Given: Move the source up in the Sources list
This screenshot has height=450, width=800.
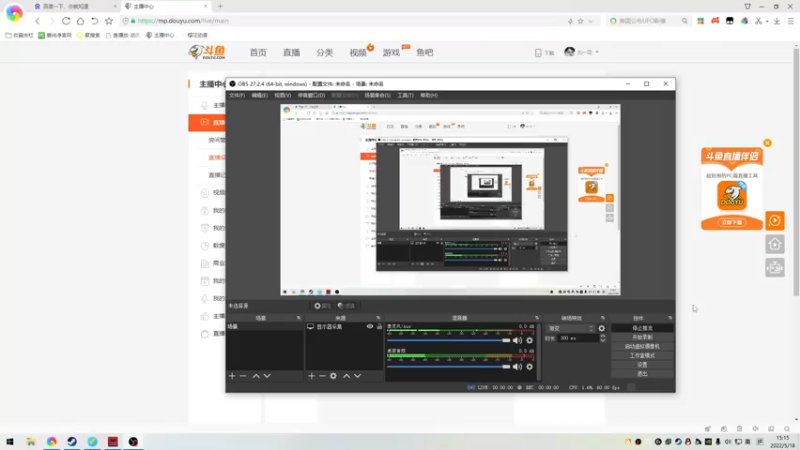Looking at the screenshot, I should click(x=346, y=376).
